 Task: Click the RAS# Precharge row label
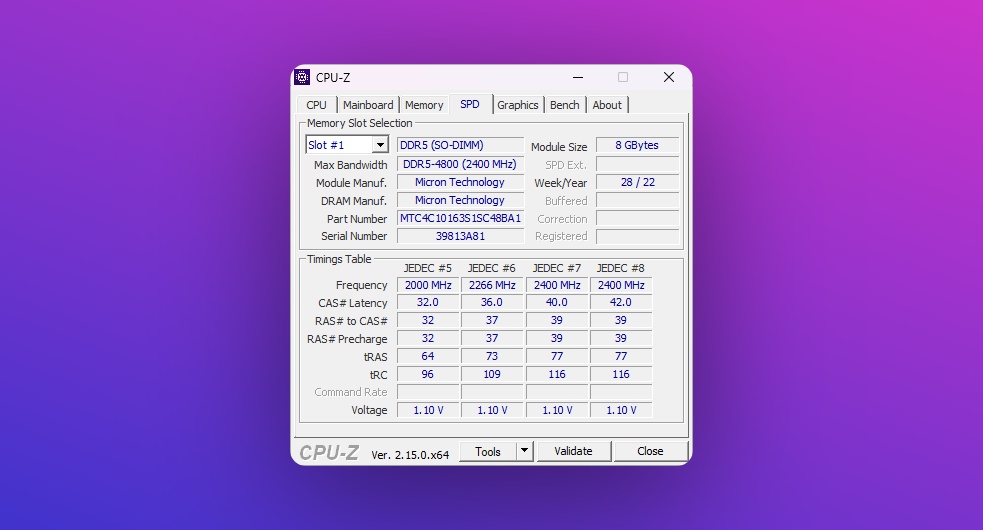pos(347,339)
